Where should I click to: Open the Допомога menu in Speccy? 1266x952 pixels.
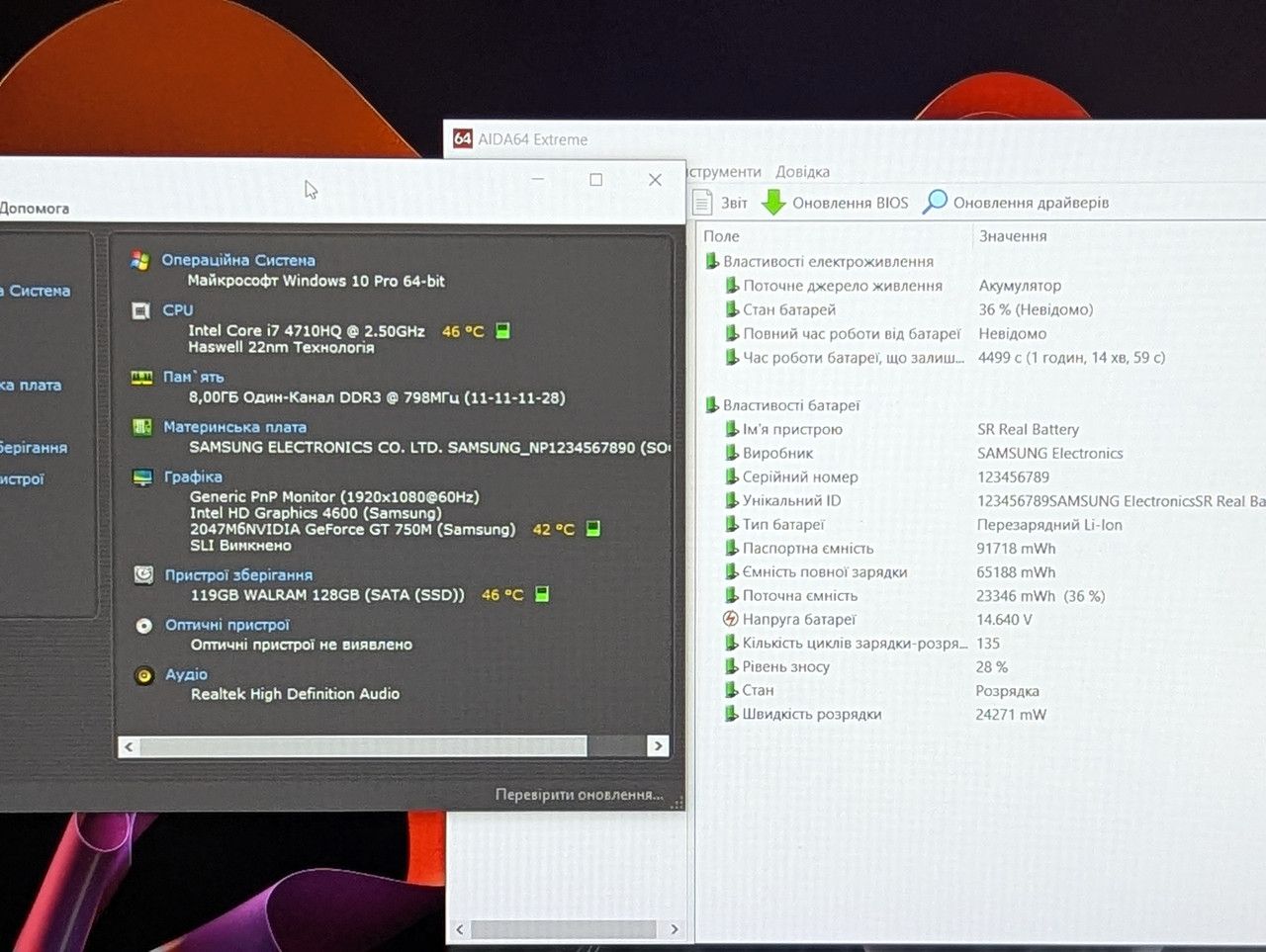pyautogui.click(x=35, y=209)
